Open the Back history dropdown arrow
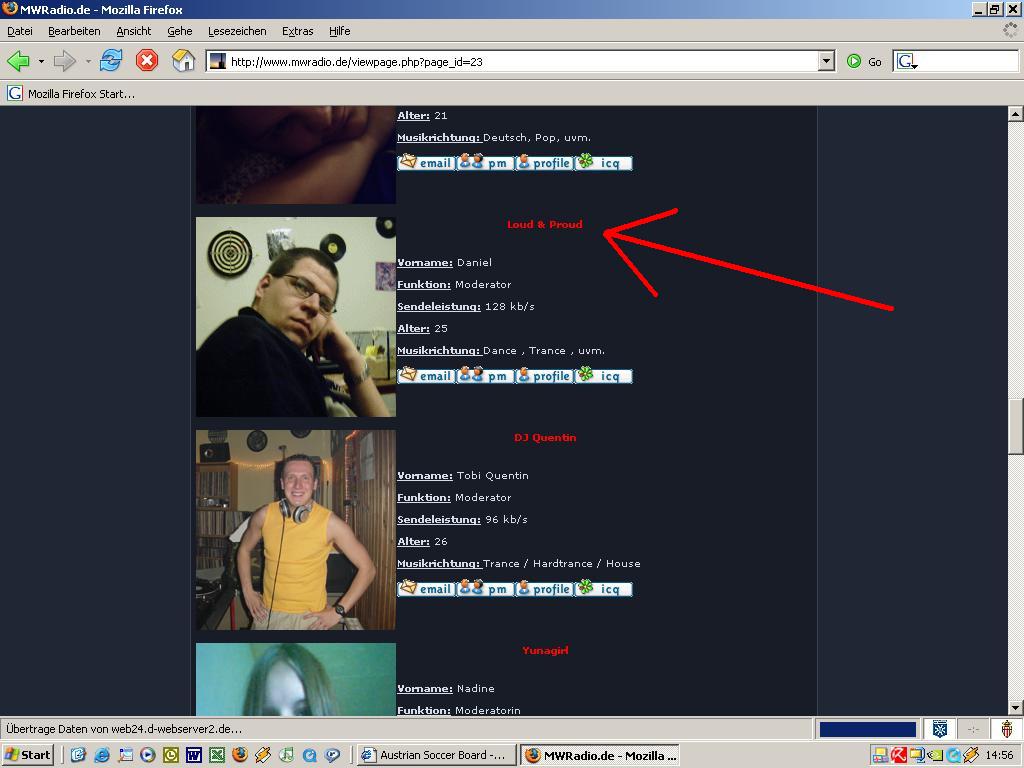 click(41, 61)
